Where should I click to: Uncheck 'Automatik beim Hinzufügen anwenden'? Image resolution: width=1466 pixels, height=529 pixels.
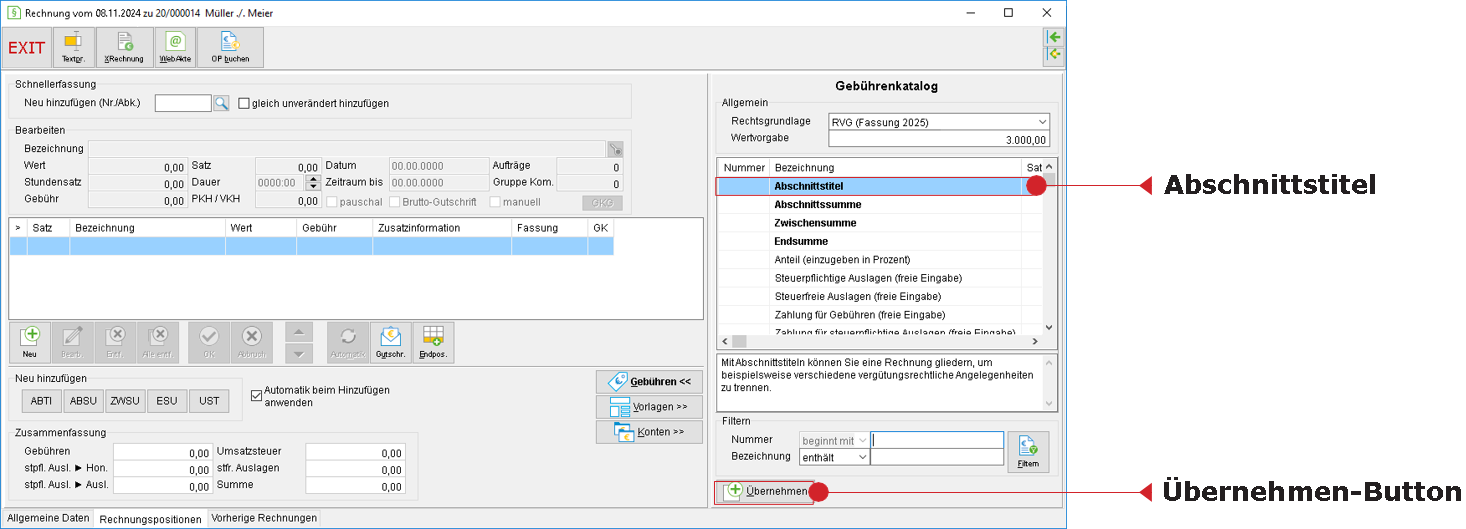tap(256, 395)
